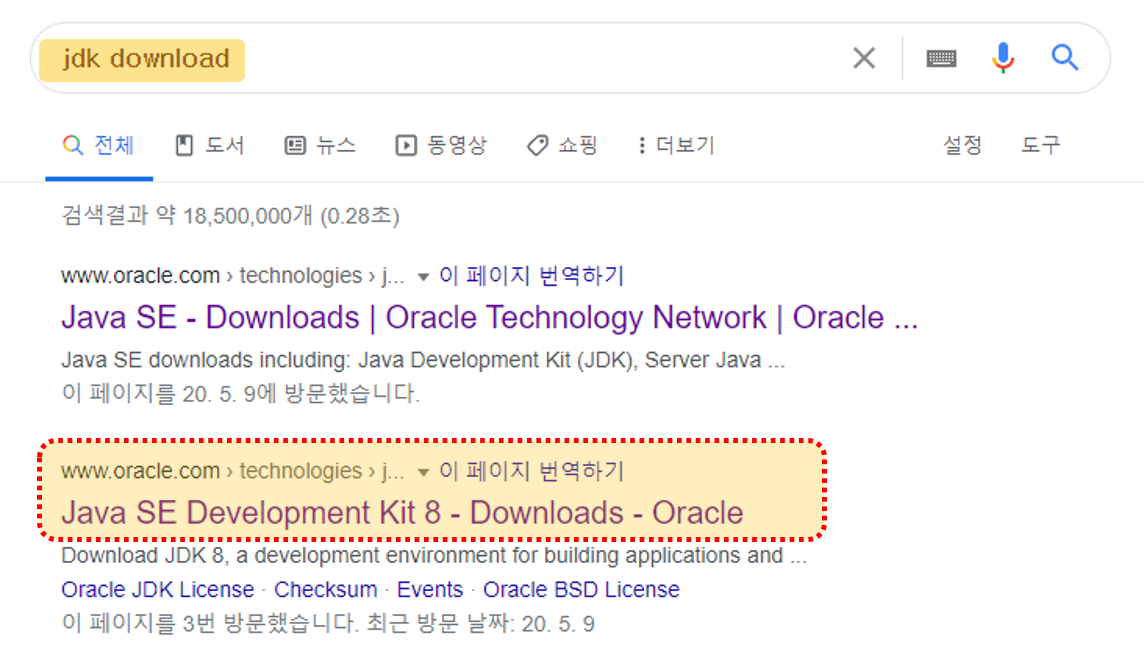Translate the Java SE Development Kit 8 result page
Viewport: 1144px width, 669px height.
pyautogui.click(x=531, y=471)
